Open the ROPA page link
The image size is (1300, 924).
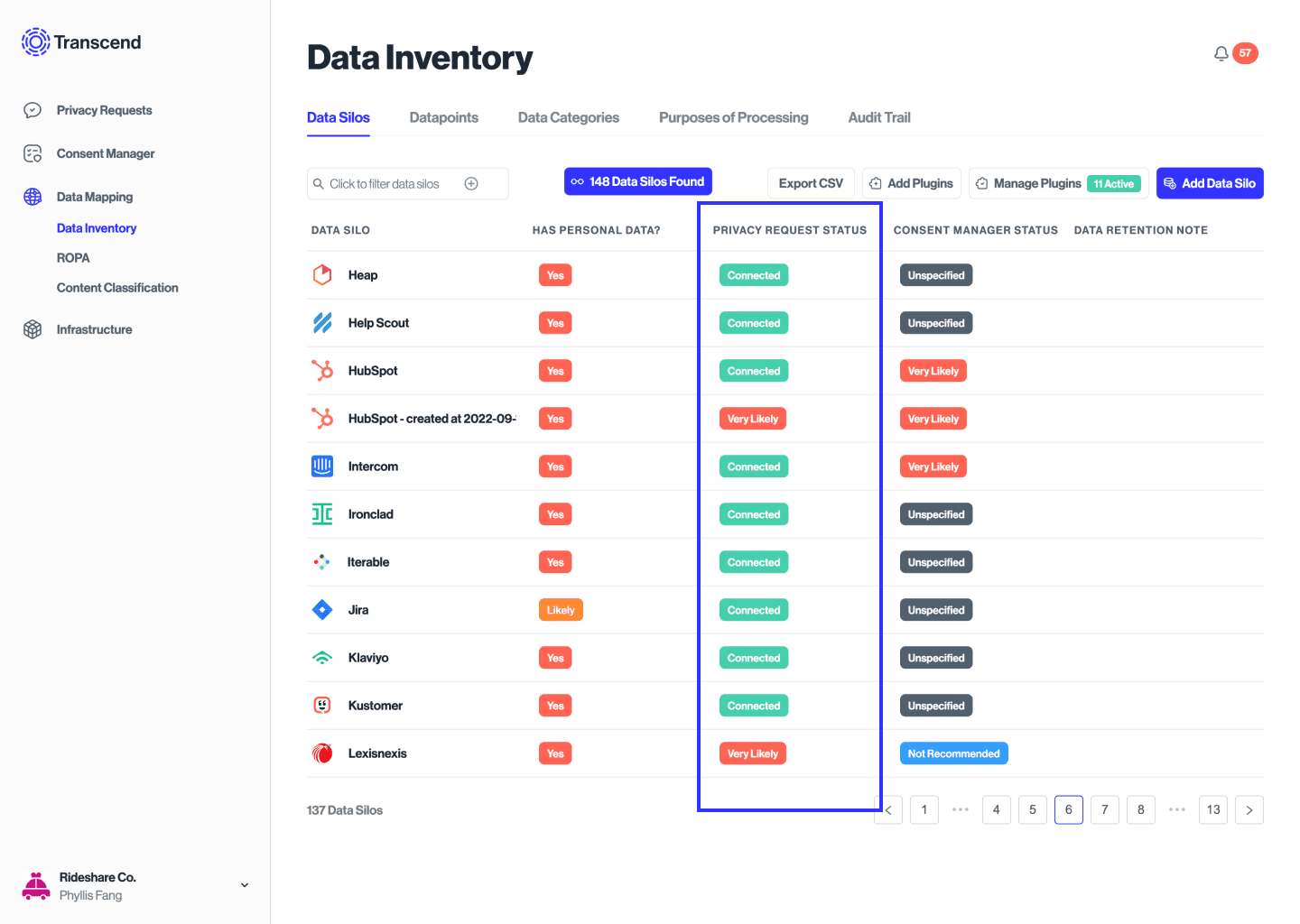click(x=72, y=257)
